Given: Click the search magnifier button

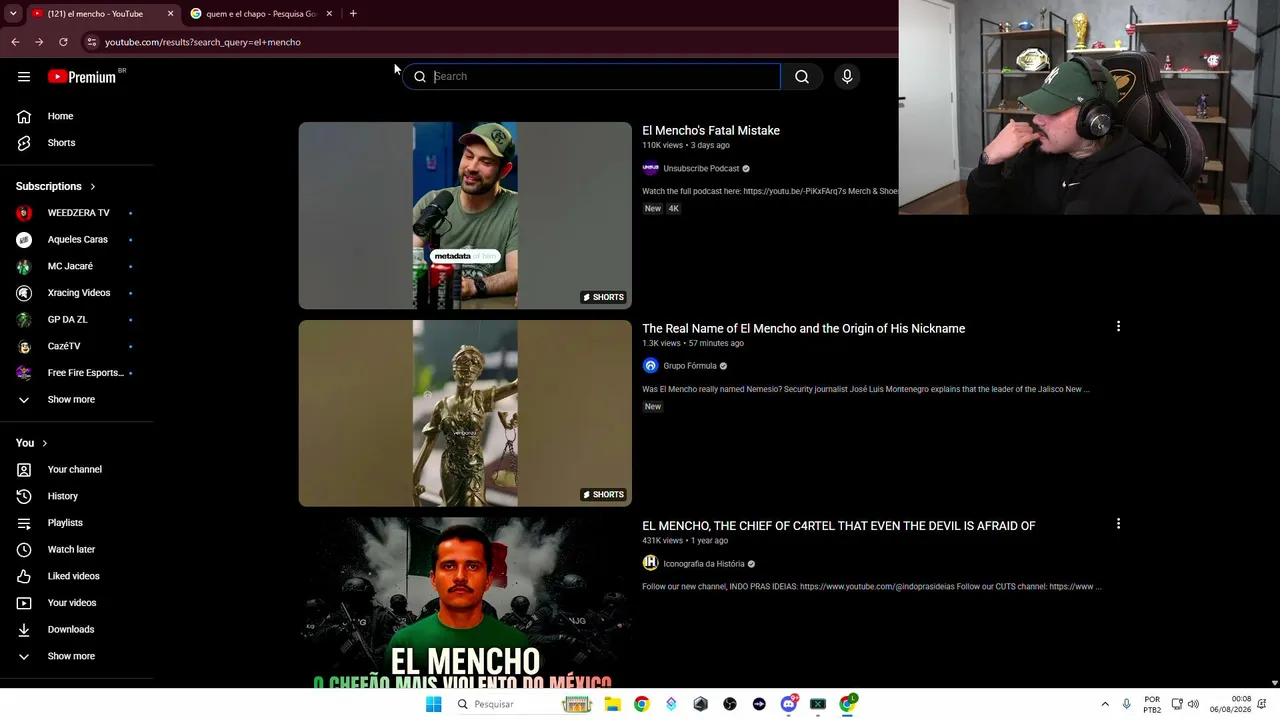Looking at the screenshot, I should (x=802, y=77).
